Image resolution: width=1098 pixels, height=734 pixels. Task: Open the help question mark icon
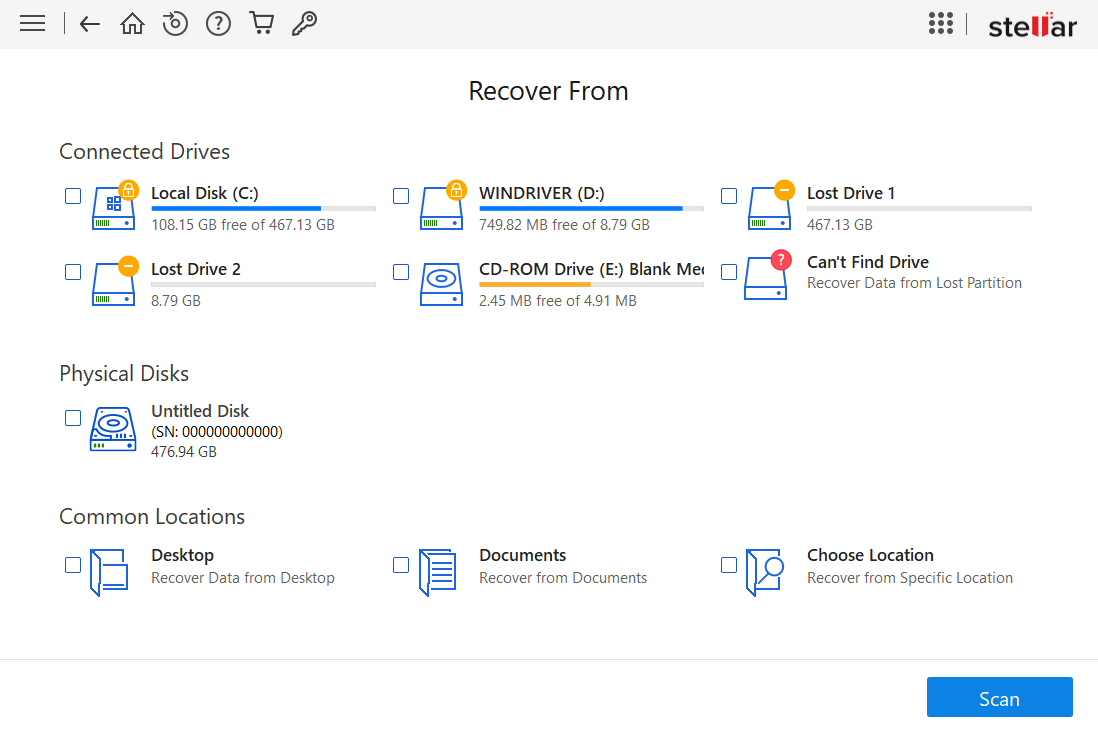point(218,24)
